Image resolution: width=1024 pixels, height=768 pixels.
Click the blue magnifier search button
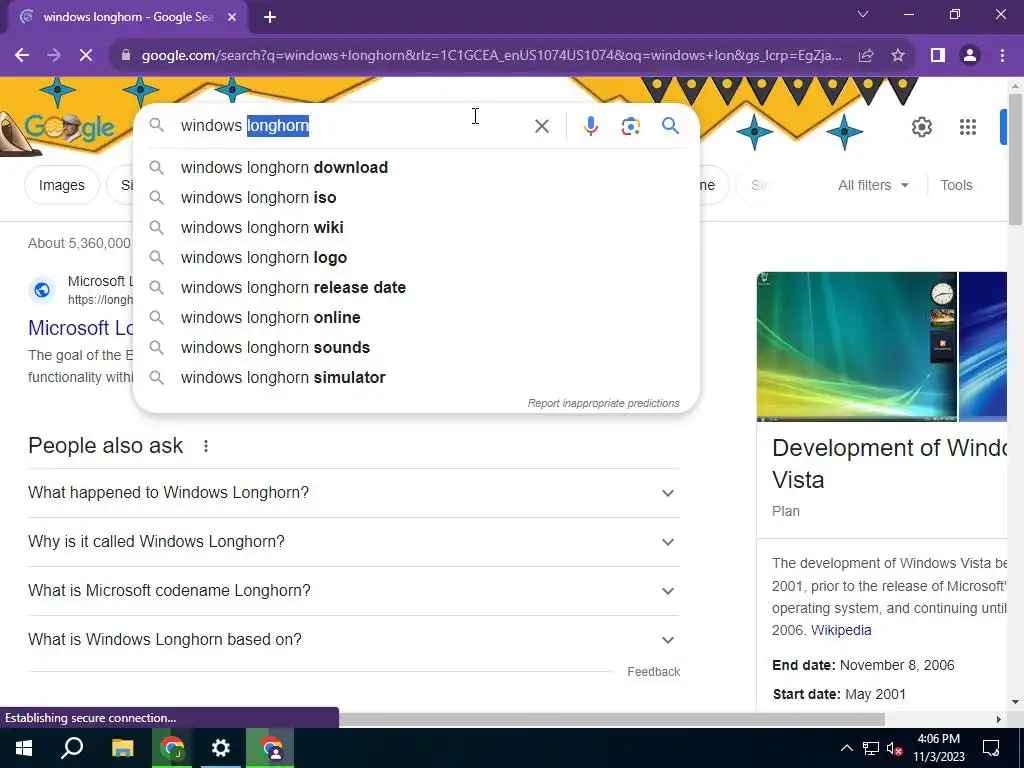[x=671, y=126]
